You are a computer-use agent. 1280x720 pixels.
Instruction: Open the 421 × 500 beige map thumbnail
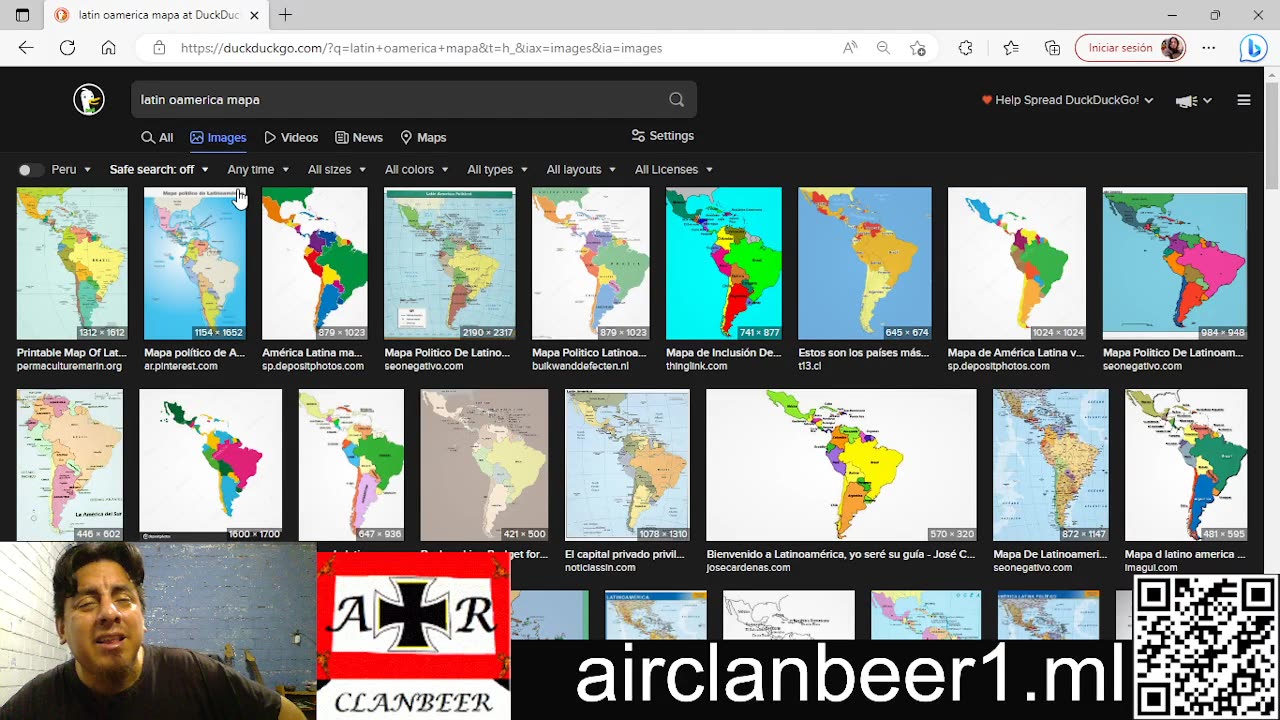(484, 465)
